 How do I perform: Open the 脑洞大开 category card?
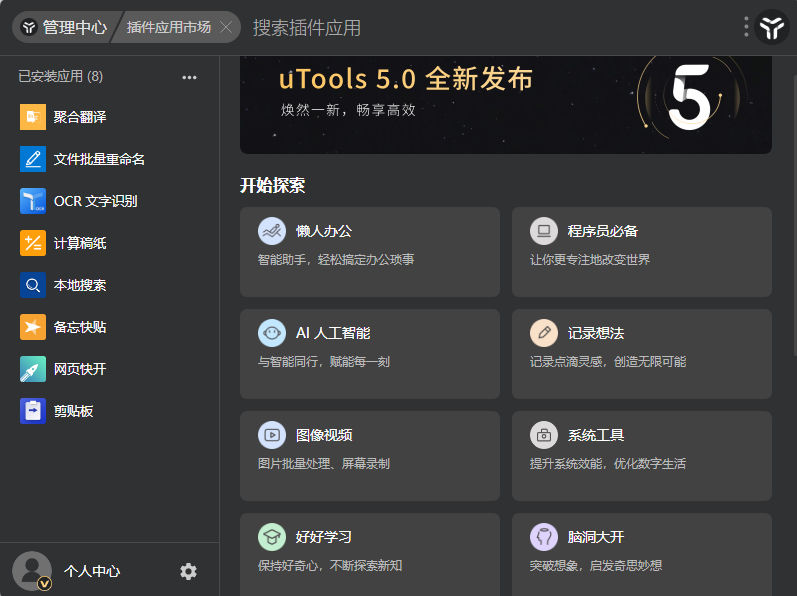[x=642, y=554]
